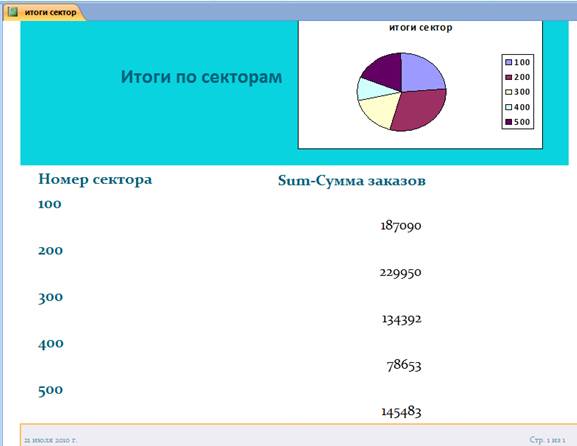This screenshot has width=577, height=446.
Task: Click the page number text in footer
Action: 548,439
